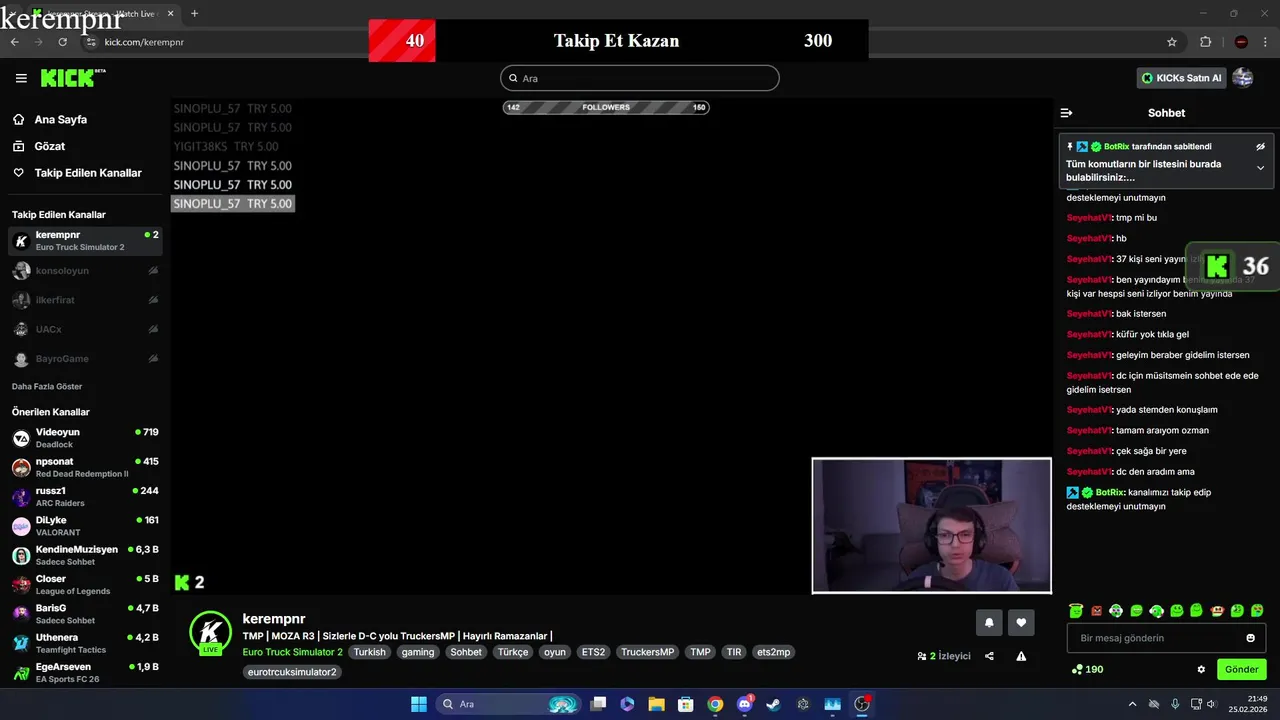This screenshot has height=720, width=1280.
Task: Select kerempnr in followed channels list
Action: point(85,241)
